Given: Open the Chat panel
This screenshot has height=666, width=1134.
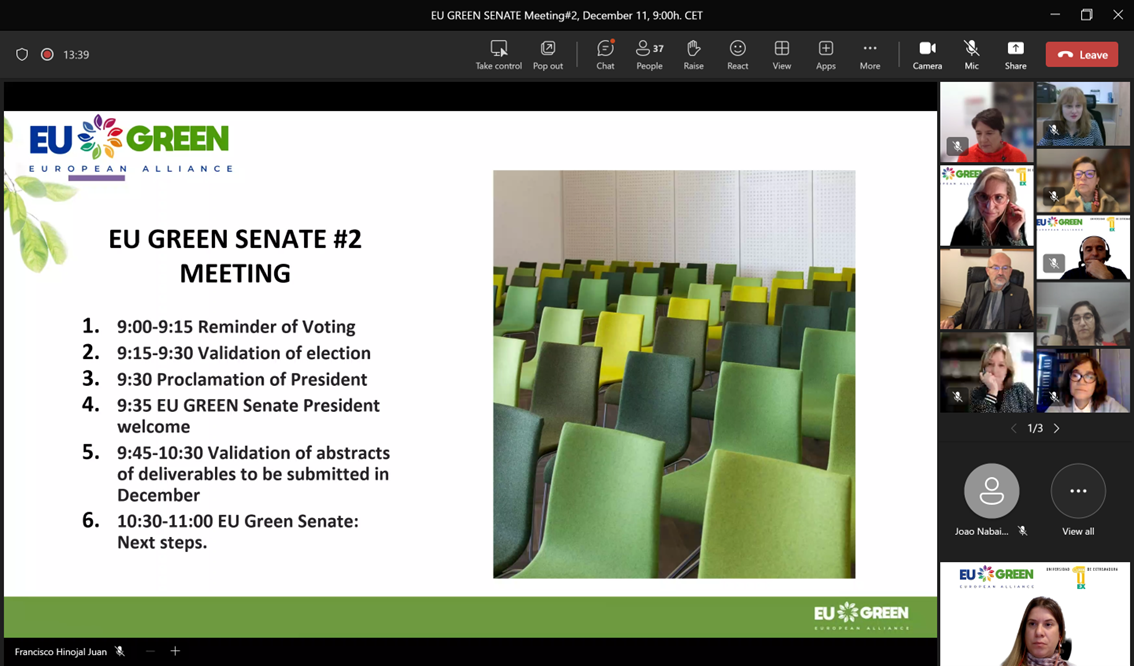Looking at the screenshot, I should 604,54.
